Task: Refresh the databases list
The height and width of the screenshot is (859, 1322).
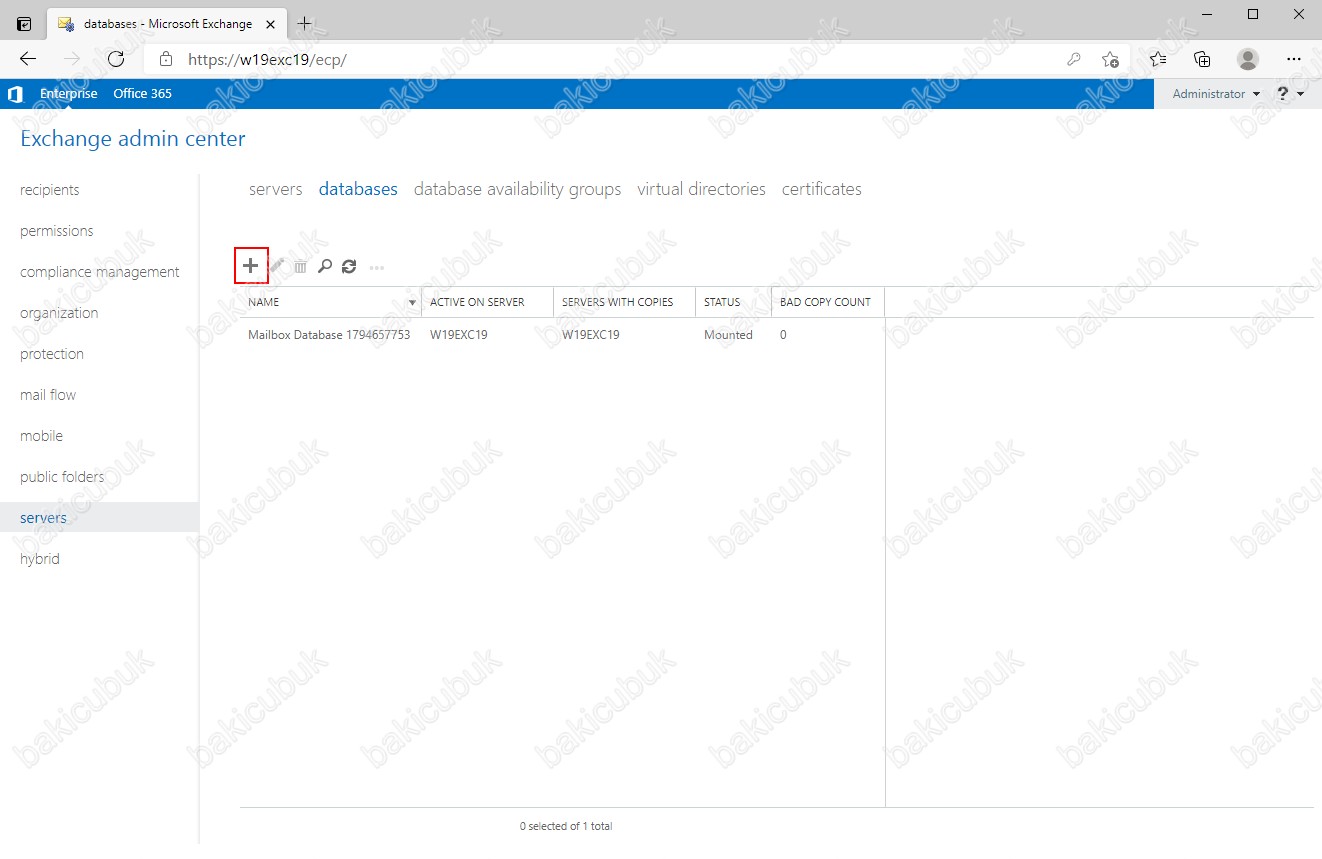Action: 349,266
